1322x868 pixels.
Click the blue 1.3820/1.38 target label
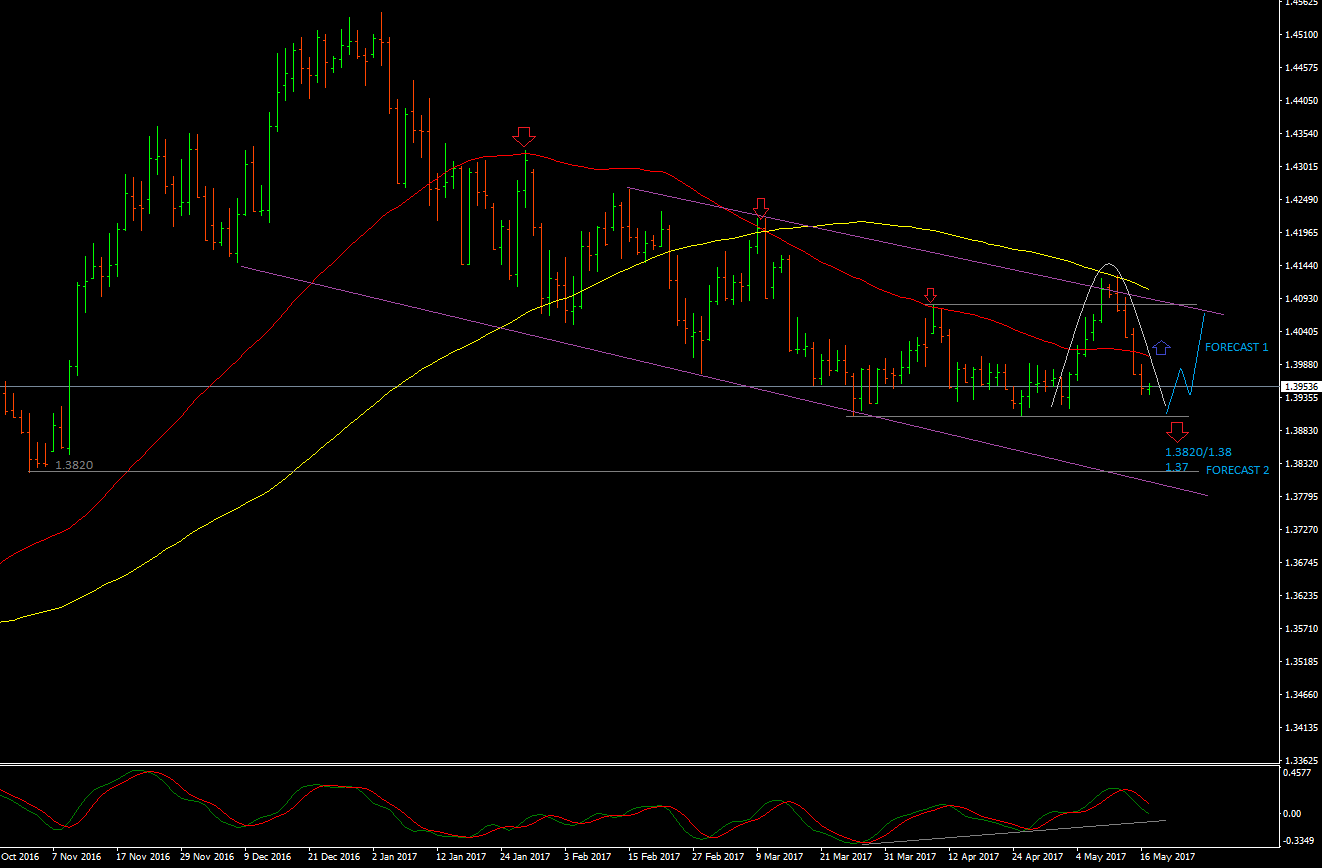tap(1198, 452)
